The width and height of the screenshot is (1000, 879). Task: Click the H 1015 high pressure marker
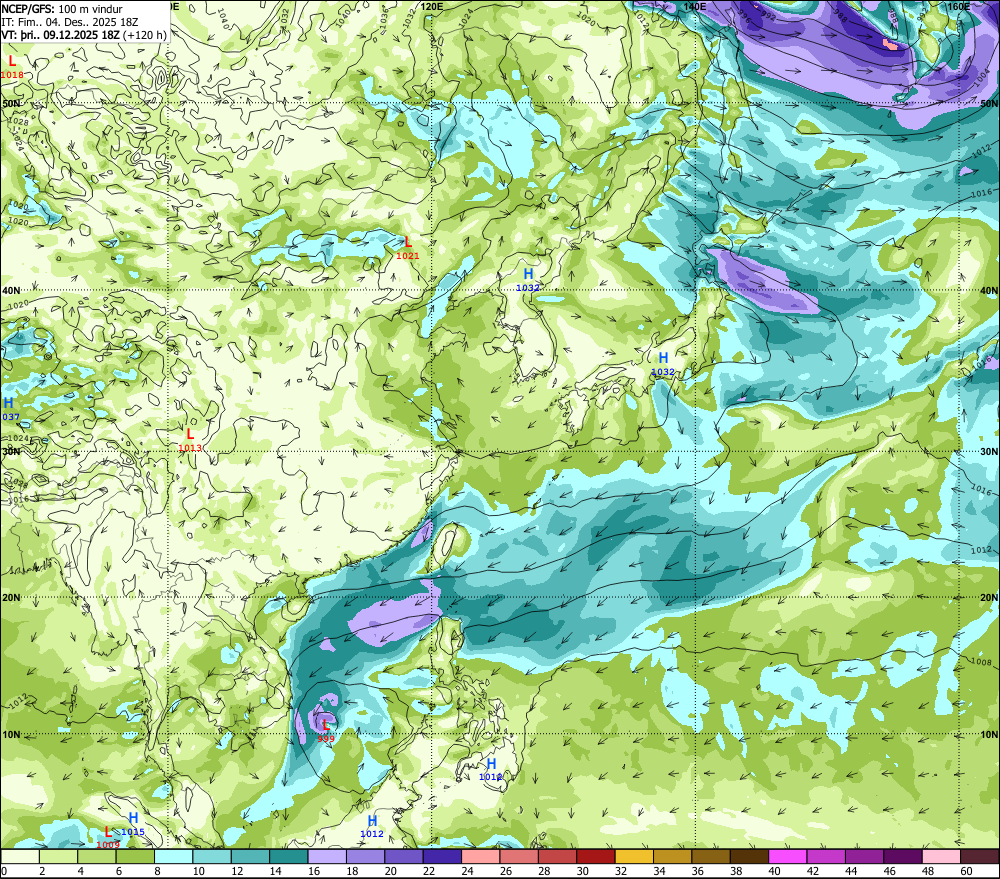pyautogui.click(x=133, y=824)
